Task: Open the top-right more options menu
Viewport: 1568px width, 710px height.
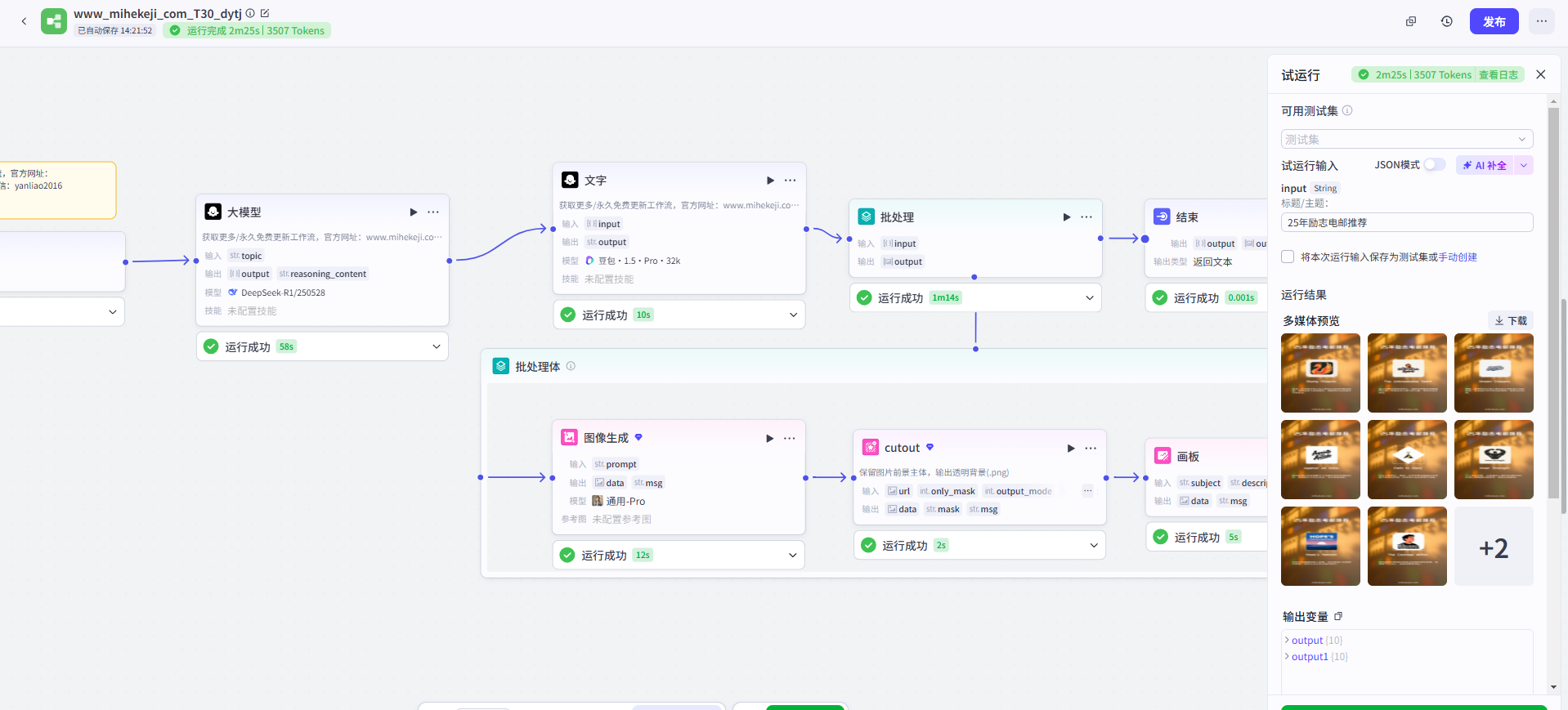Action: point(1541,22)
